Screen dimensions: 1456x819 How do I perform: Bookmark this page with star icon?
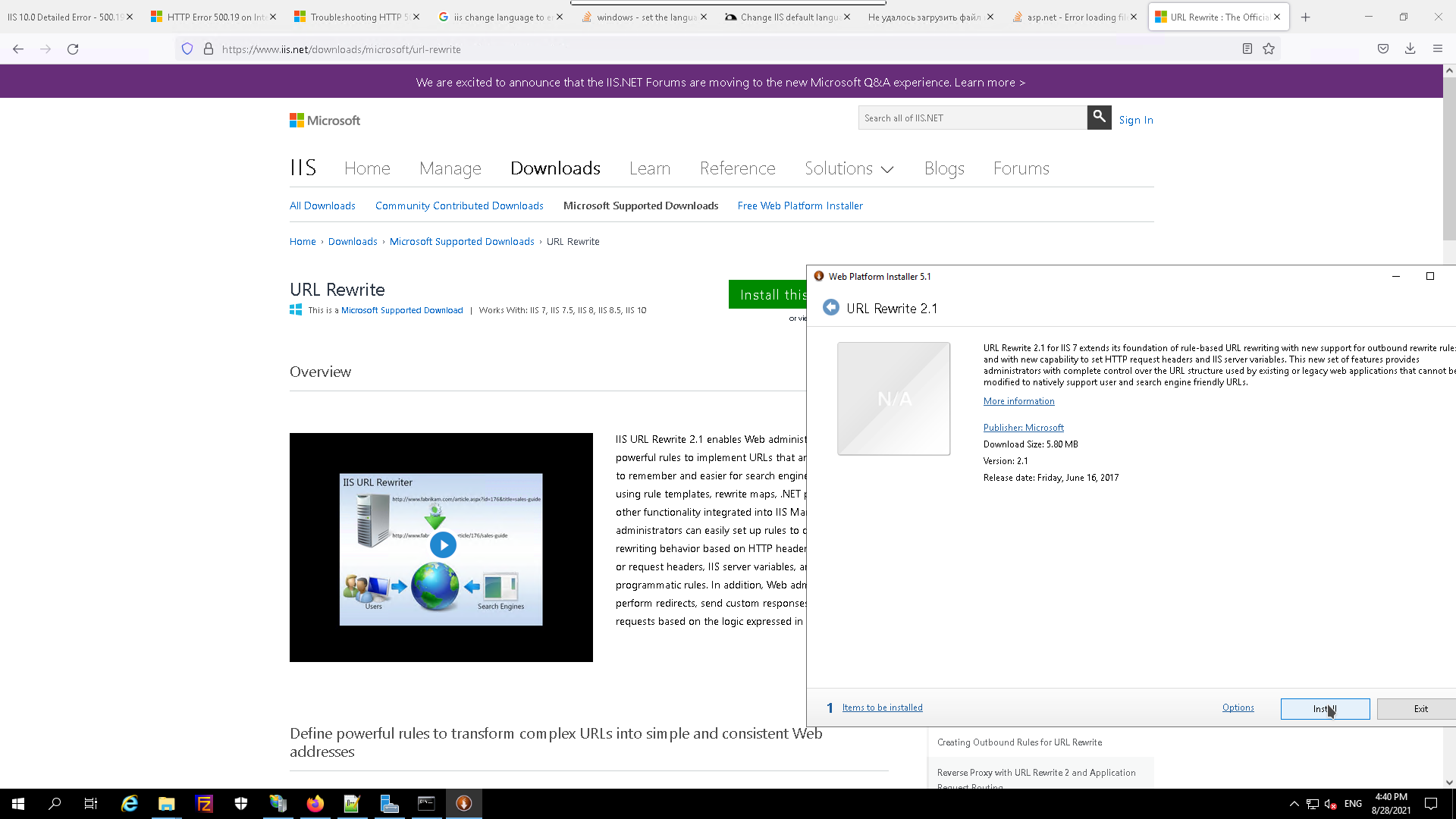click(1269, 49)
